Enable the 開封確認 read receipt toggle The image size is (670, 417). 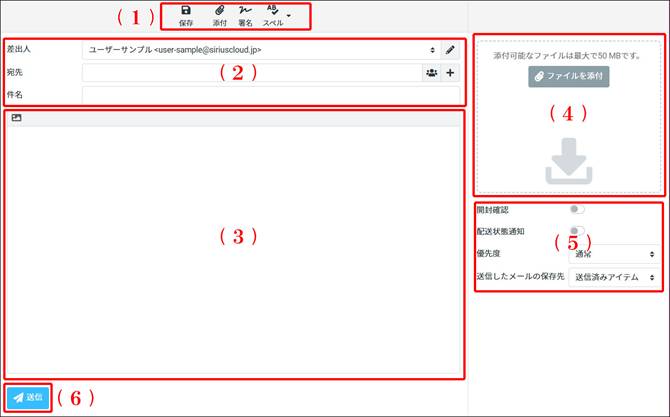577,209
